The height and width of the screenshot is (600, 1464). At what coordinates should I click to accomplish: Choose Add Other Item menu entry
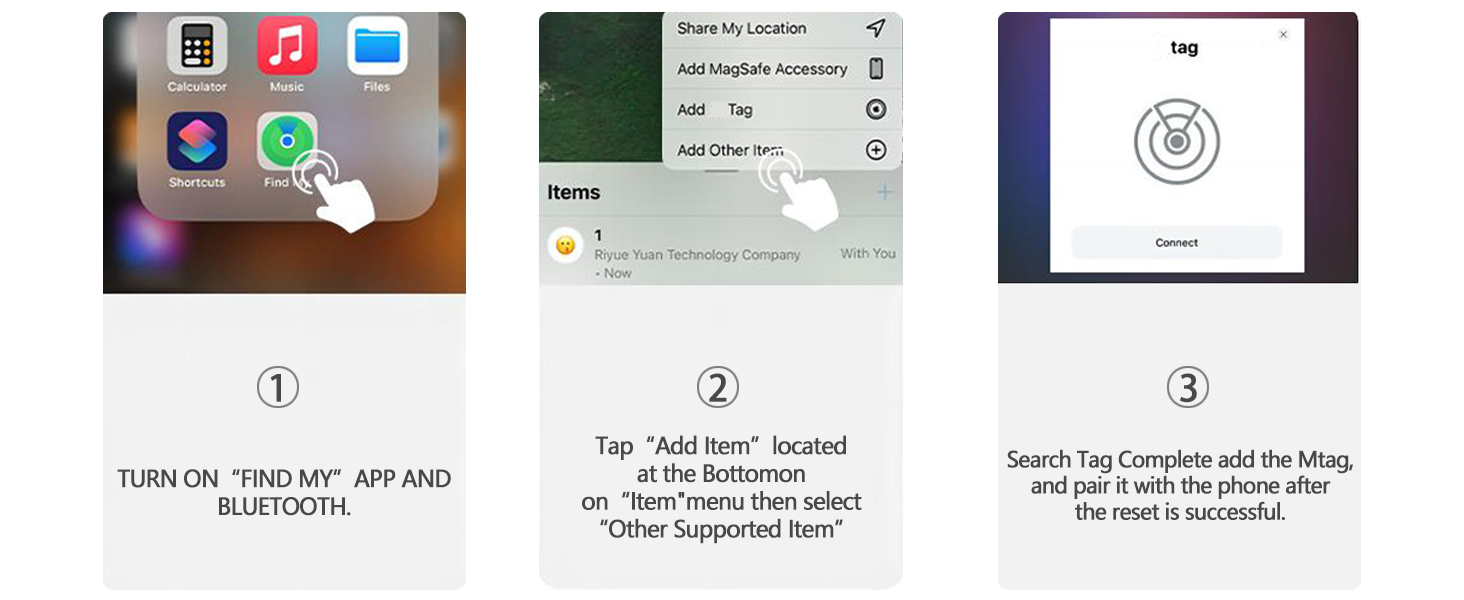point(730,150)
